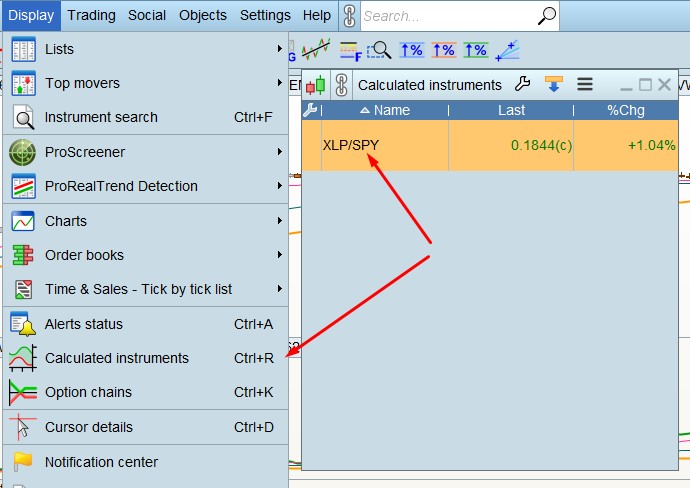Viewport: 690px width, 488px height.
Task: Open ProRealTrend Detection submenu
Action: coord(145,186)
